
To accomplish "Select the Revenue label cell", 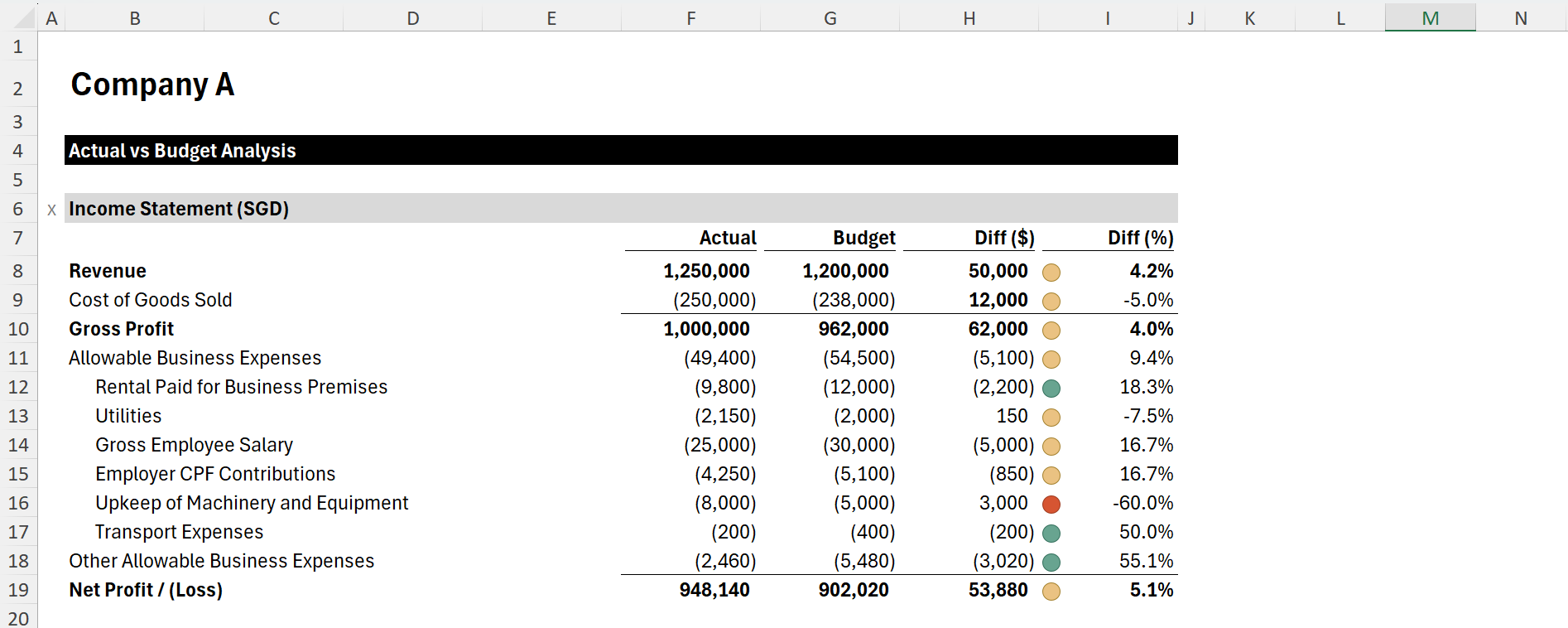I will tap(108, 271).
